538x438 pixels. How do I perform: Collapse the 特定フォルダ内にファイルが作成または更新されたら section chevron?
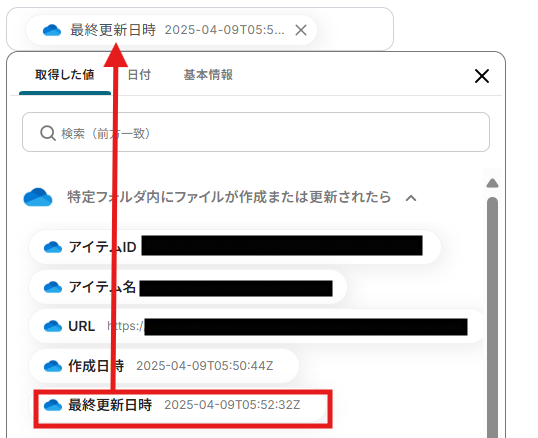tap(411, 198)
